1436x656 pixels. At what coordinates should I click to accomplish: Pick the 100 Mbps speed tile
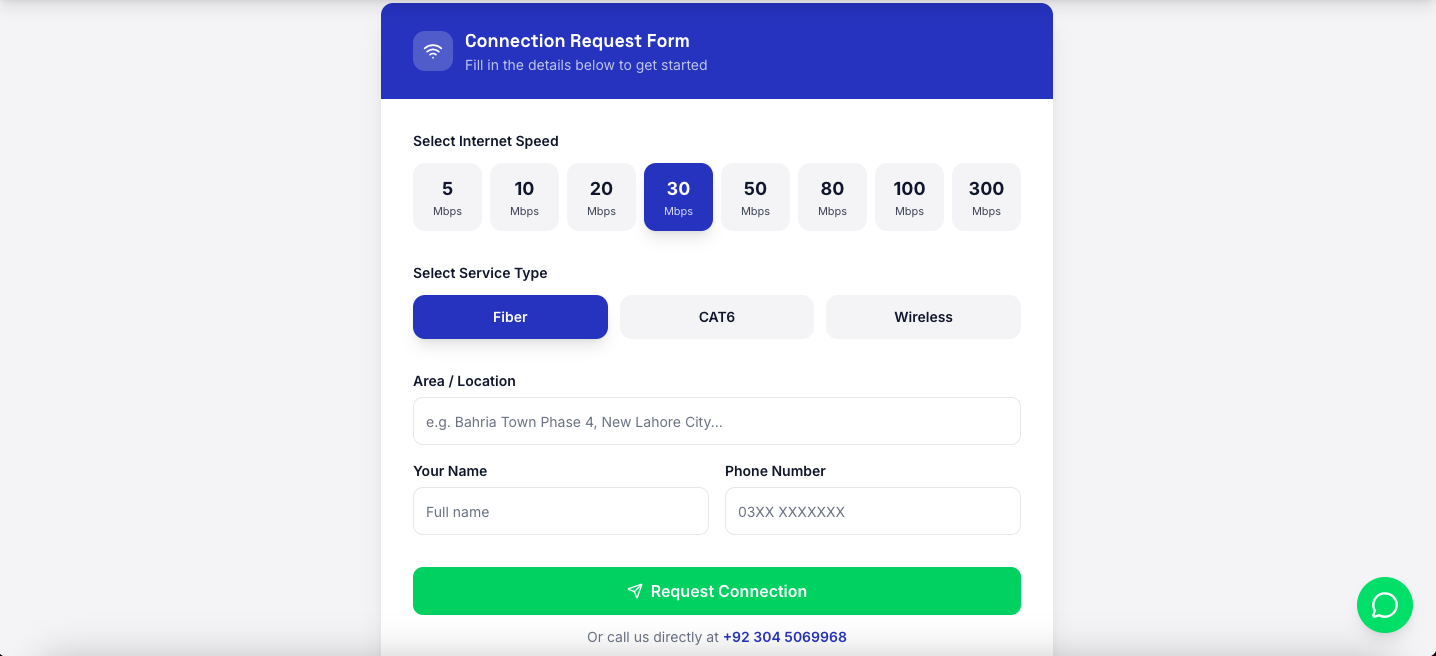(x=909, y=197)
